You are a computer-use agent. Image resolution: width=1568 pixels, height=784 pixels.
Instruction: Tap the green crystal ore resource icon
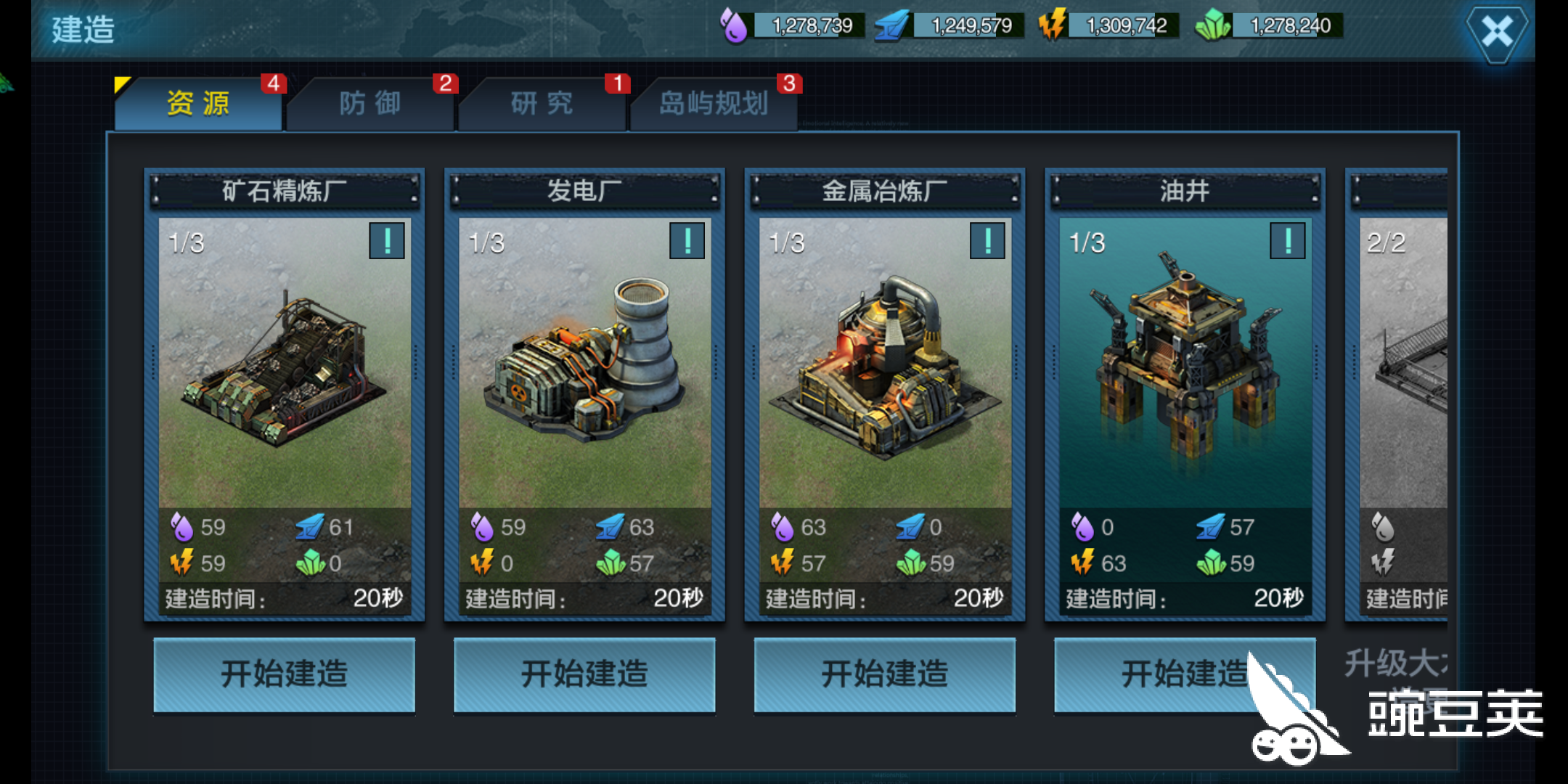[1212, 26]
